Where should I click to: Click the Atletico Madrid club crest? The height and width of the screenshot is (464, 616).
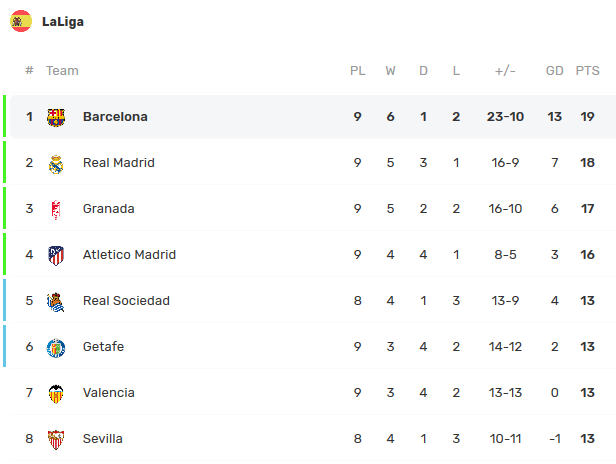(57, 255)
